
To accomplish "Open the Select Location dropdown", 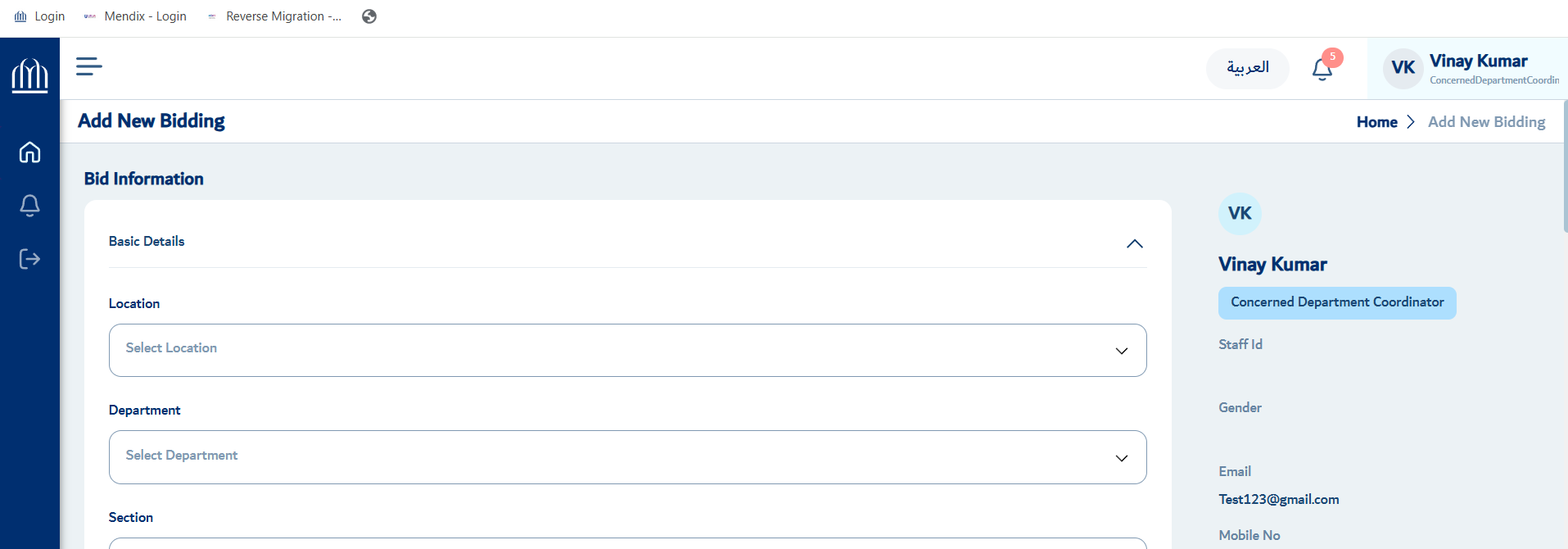I will click(627, 350).
